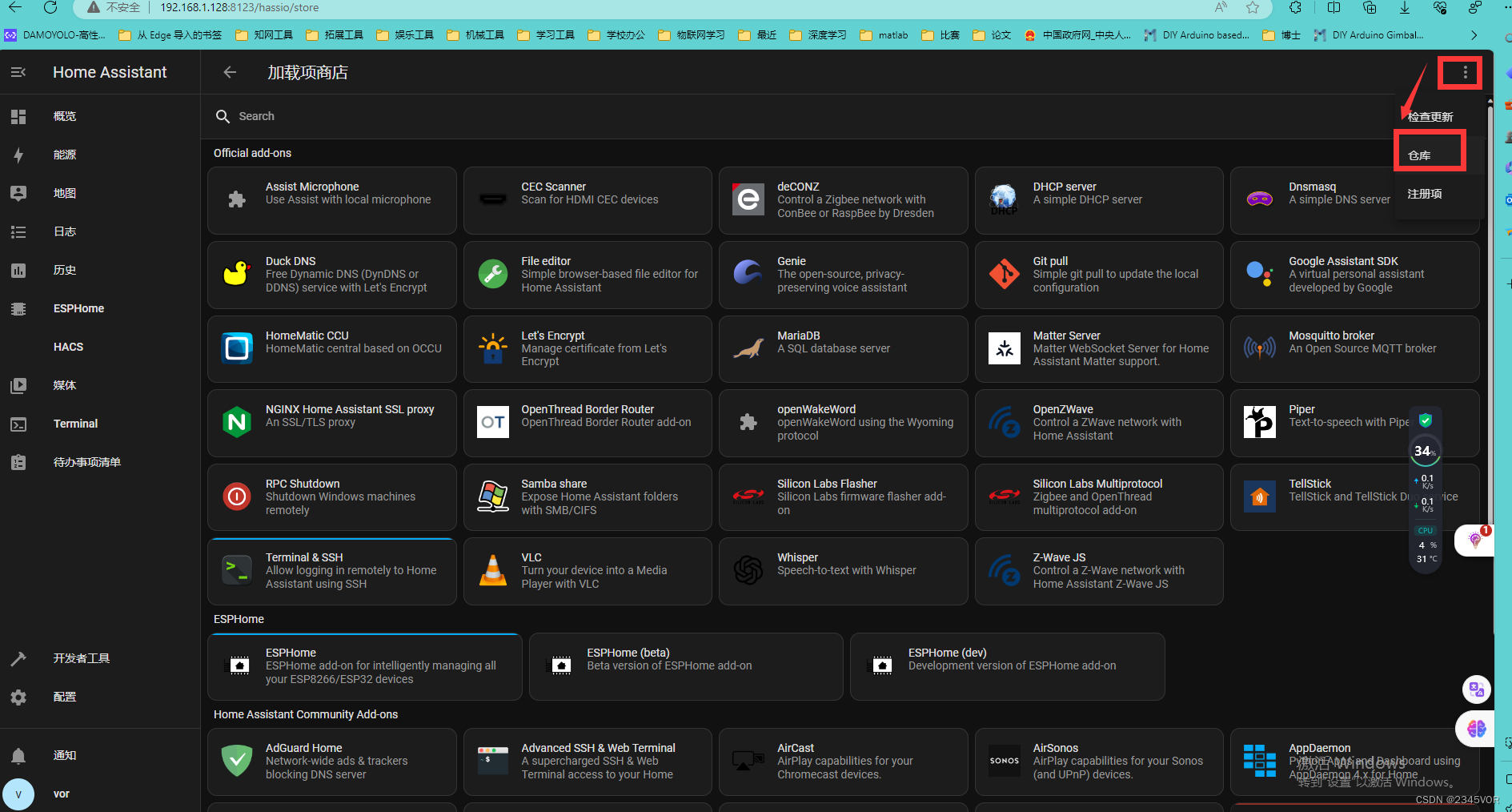Open the AirSonos add-on card
This screenshot has height=812, width=1512.
(1099, 762)
